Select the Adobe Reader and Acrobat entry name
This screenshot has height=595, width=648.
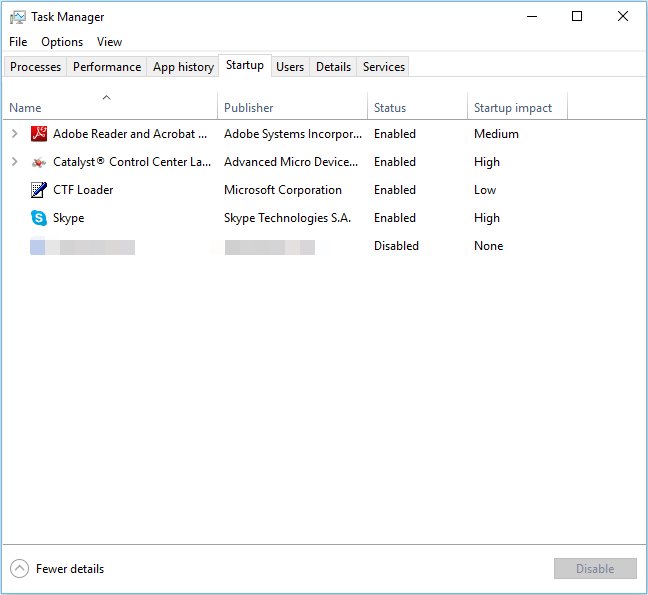[x=130, y=133]
